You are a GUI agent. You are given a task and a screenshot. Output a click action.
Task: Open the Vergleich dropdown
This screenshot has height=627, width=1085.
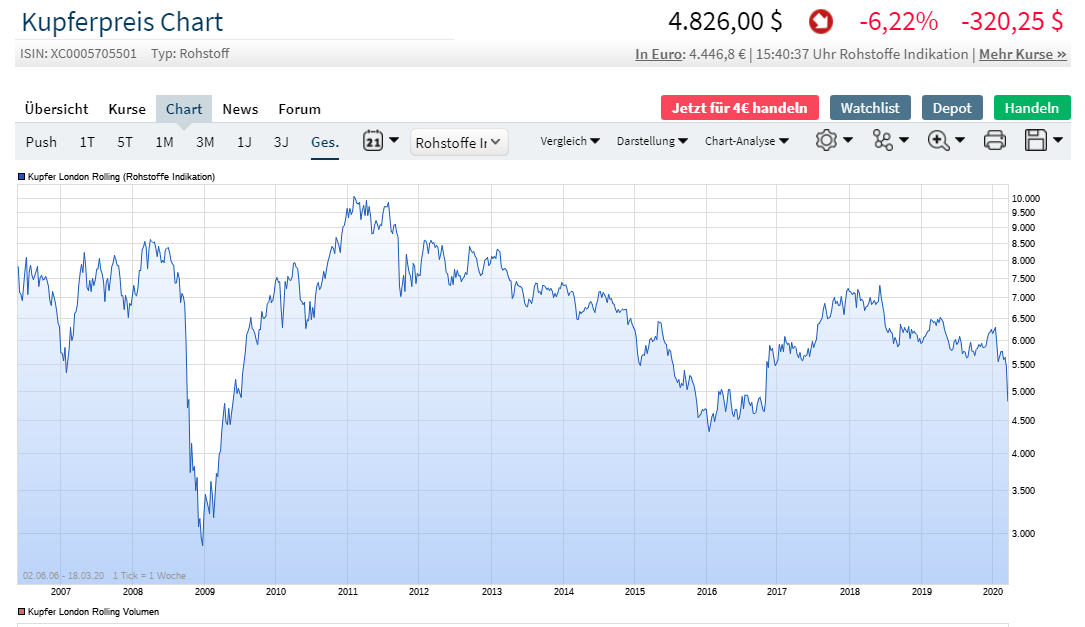[x=570, y=141]
